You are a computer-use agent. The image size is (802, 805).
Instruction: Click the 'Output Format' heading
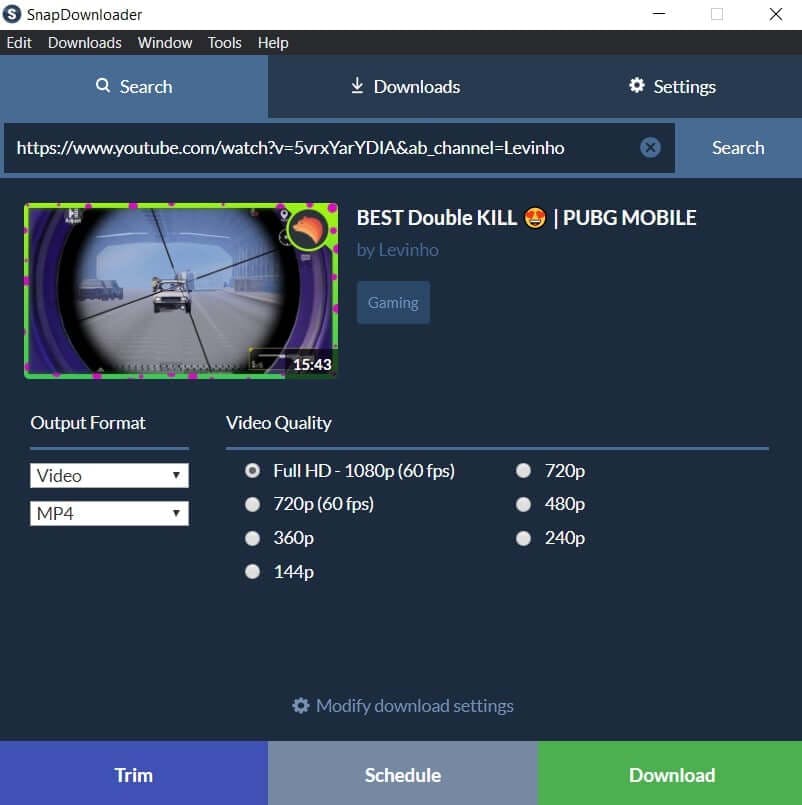88,423
